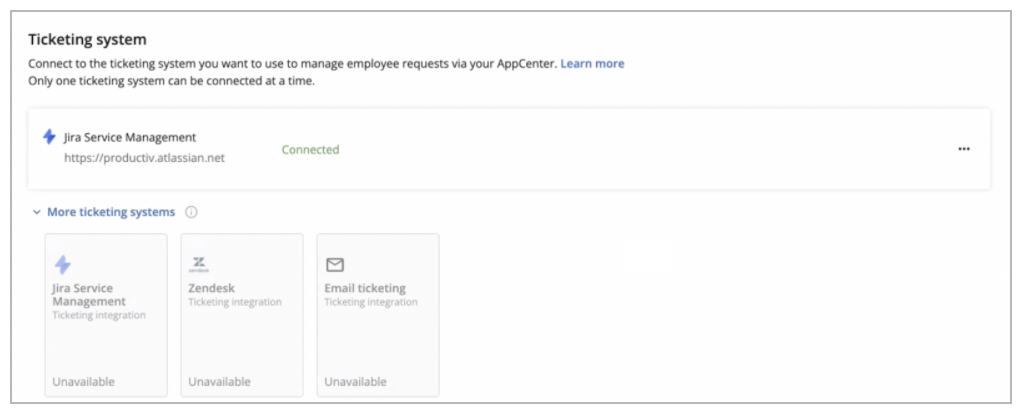This screenshot has width=1030, height=416.
Task: Click the Zendesk logo icon
Action: coord(198,264)
